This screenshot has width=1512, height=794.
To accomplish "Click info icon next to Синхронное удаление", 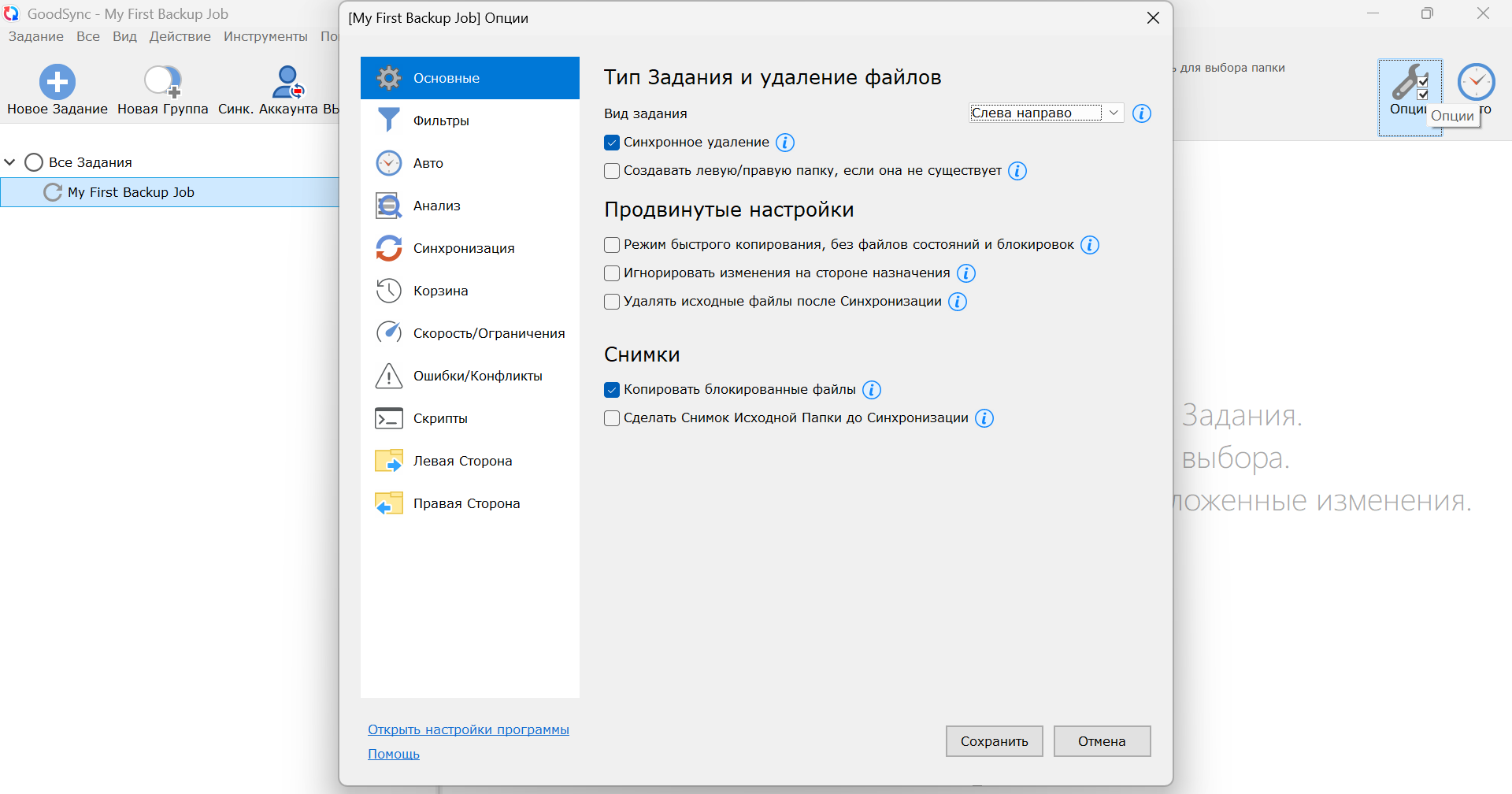I will pos(785,143).
